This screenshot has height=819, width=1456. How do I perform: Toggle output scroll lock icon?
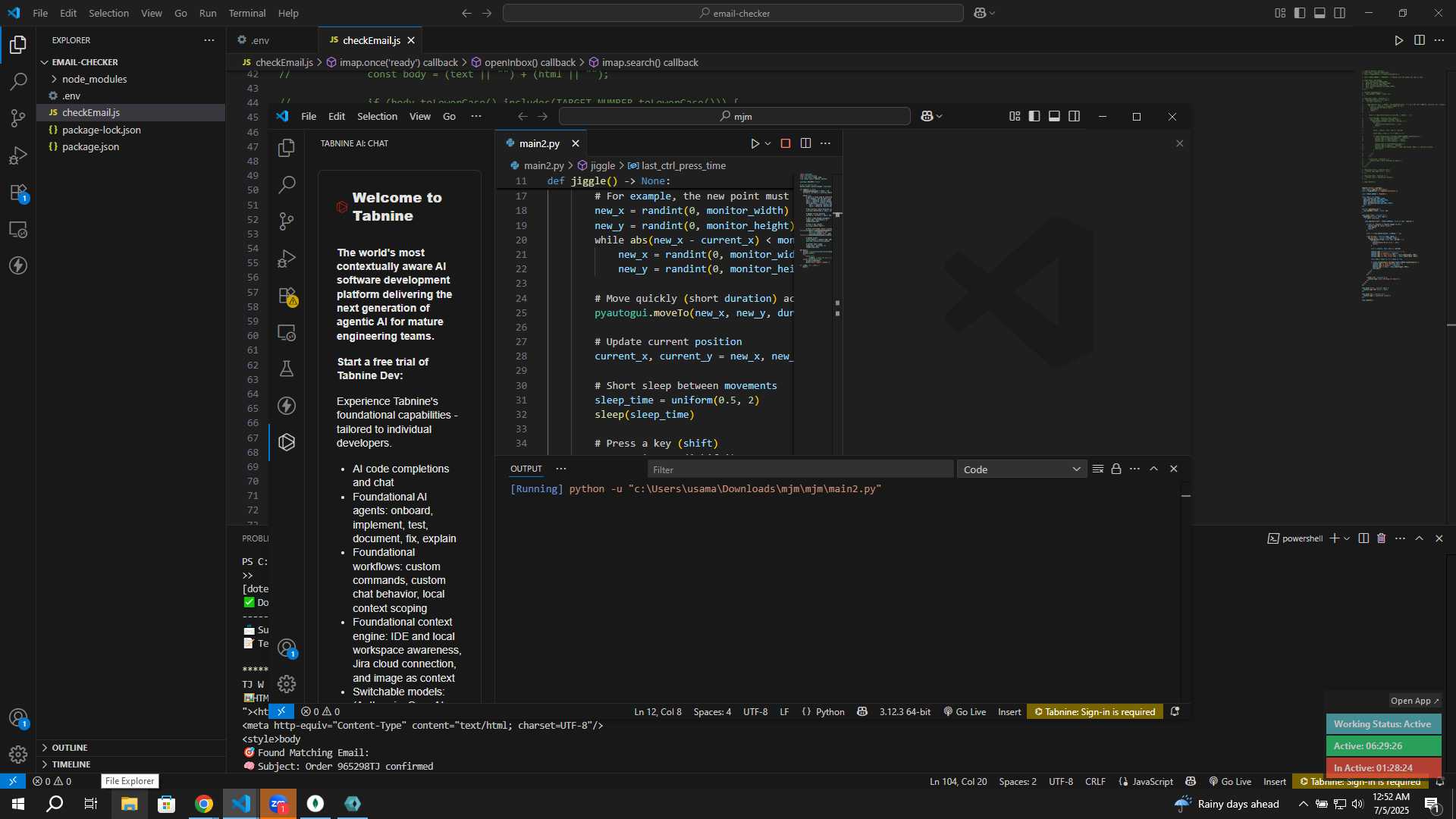click(1116, 469)
